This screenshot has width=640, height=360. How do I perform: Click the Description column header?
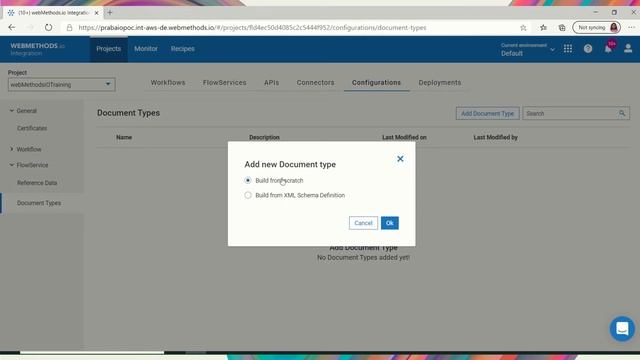(x=264, y=137)
